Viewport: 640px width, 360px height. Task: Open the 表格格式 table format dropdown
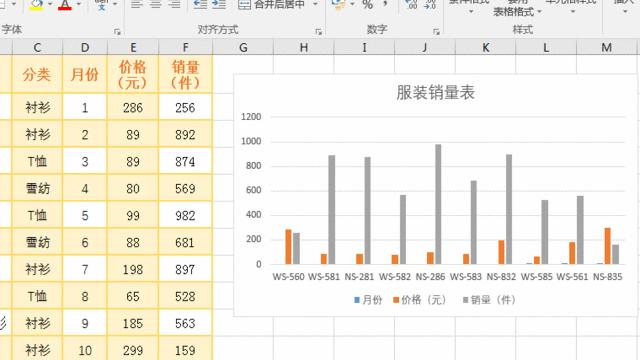[517, 11]
